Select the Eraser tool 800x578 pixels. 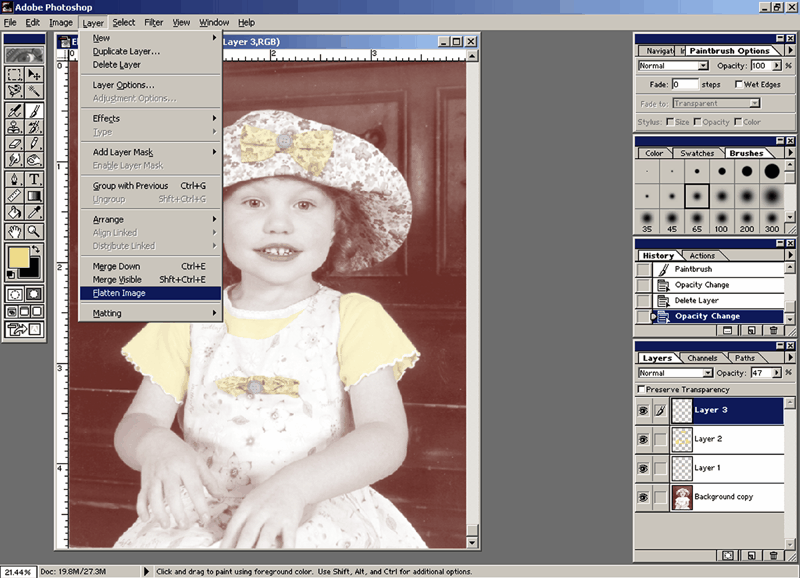pyautogui.click(x=15, y=144)
